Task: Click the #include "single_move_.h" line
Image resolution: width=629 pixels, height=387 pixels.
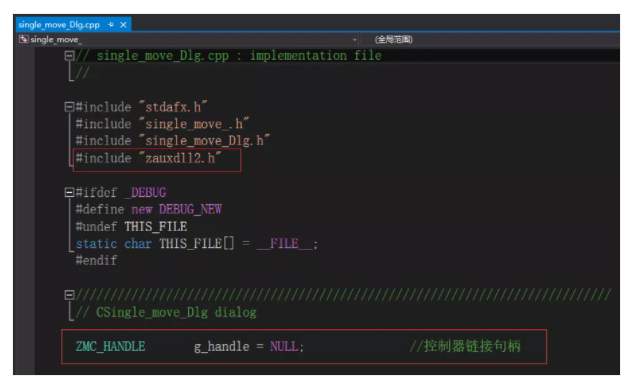Action: (162, 124)
